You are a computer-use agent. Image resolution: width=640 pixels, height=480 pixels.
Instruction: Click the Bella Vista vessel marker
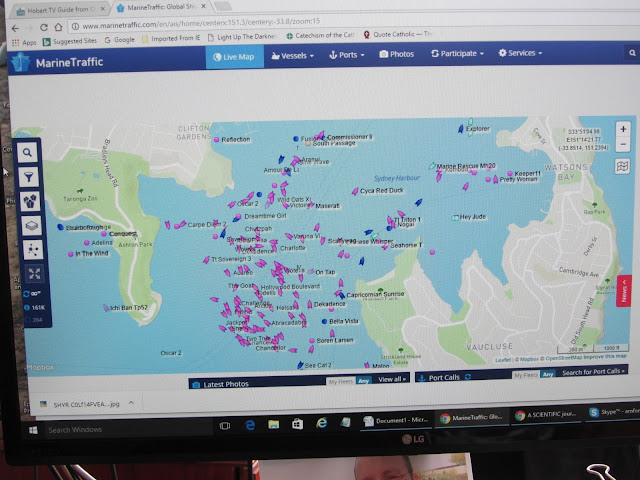click(x=324, y=322)
